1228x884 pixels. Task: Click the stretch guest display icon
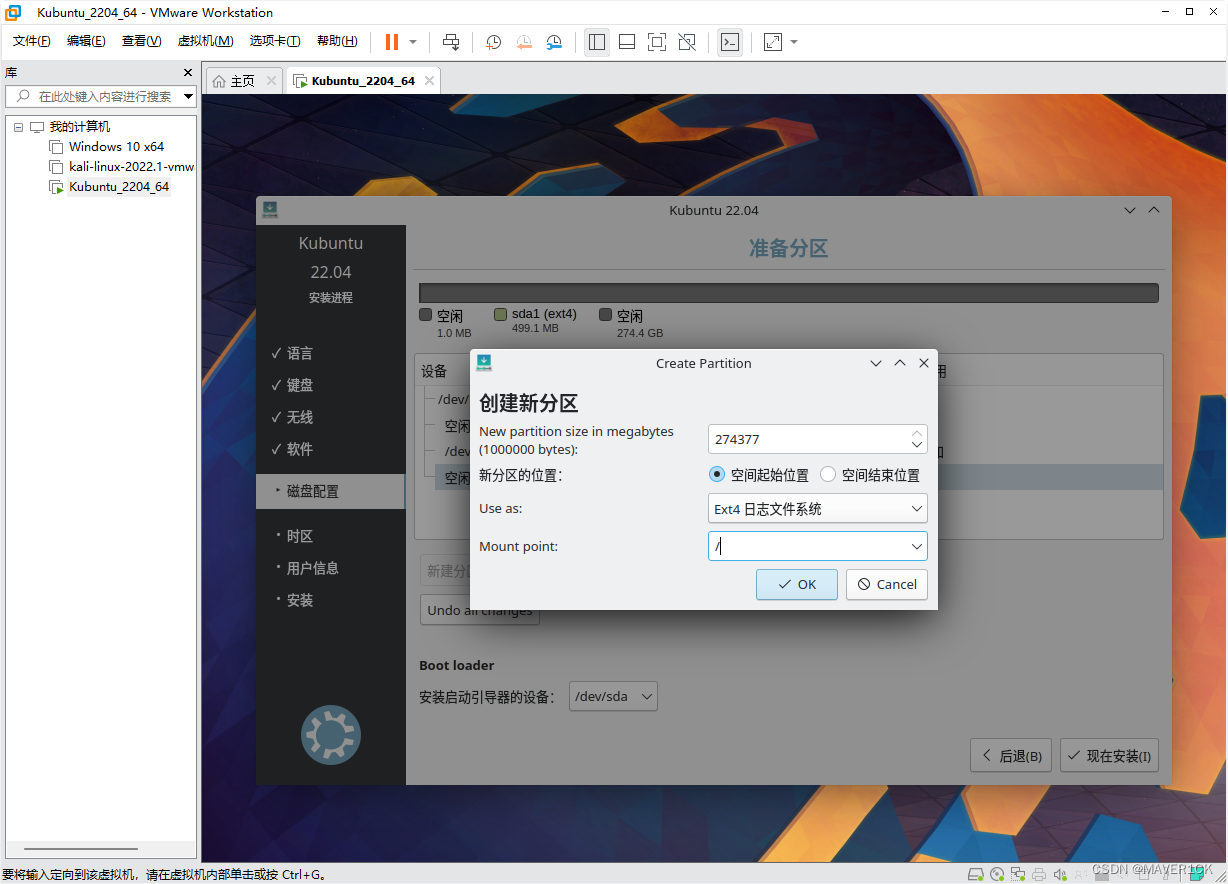(773, 42)
